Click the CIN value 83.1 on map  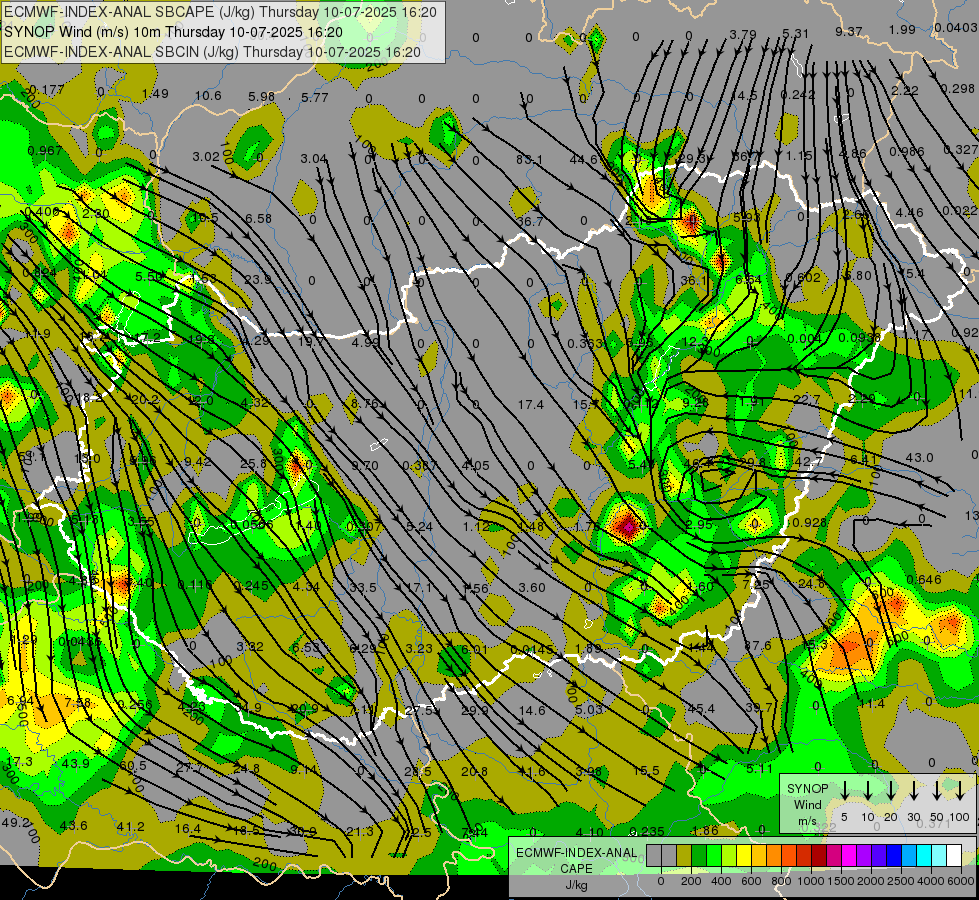529,160
